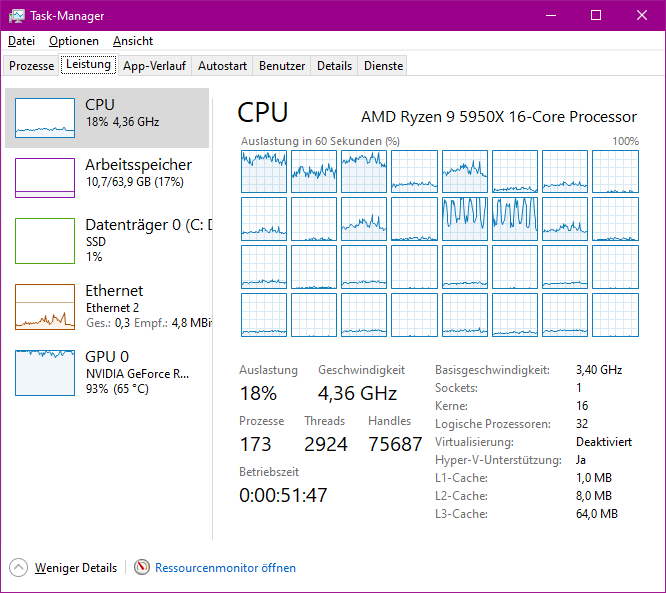This screenshot has height=593, width=666.
Task: Open the Ansicht menu
Action: (133, 41)
